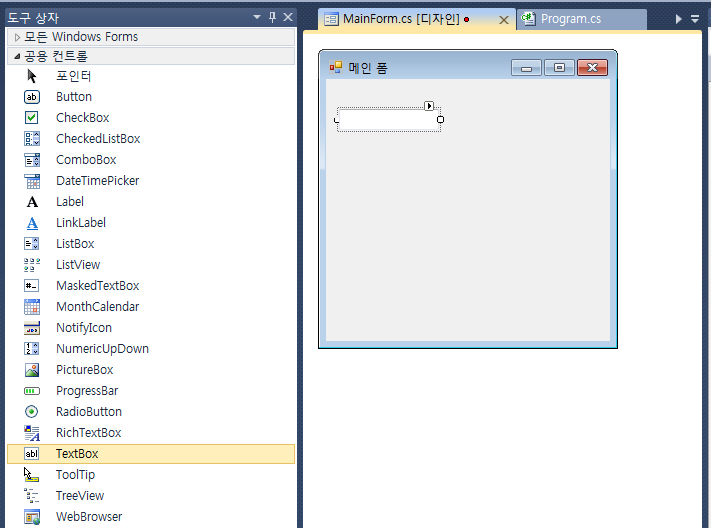Choose the MaskedTextBox icon

pos(32,286)
